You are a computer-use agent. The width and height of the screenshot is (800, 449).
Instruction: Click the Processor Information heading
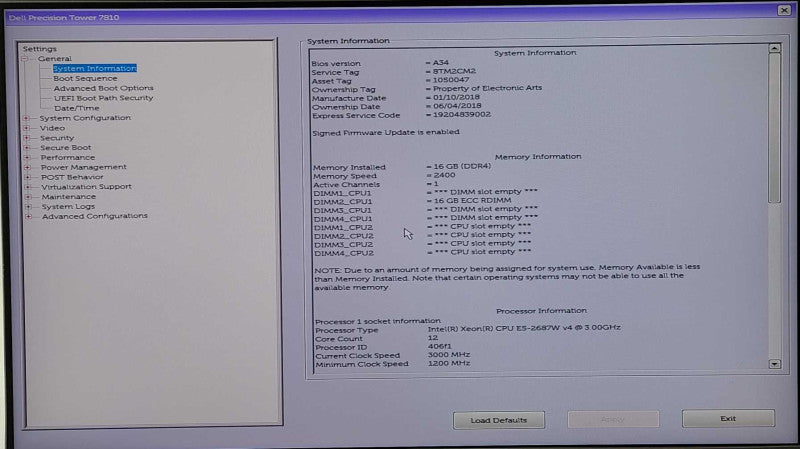541,311
